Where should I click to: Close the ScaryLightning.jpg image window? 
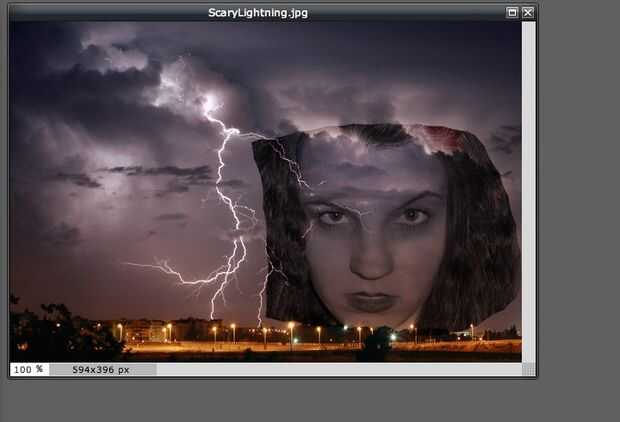coord(528,13)
